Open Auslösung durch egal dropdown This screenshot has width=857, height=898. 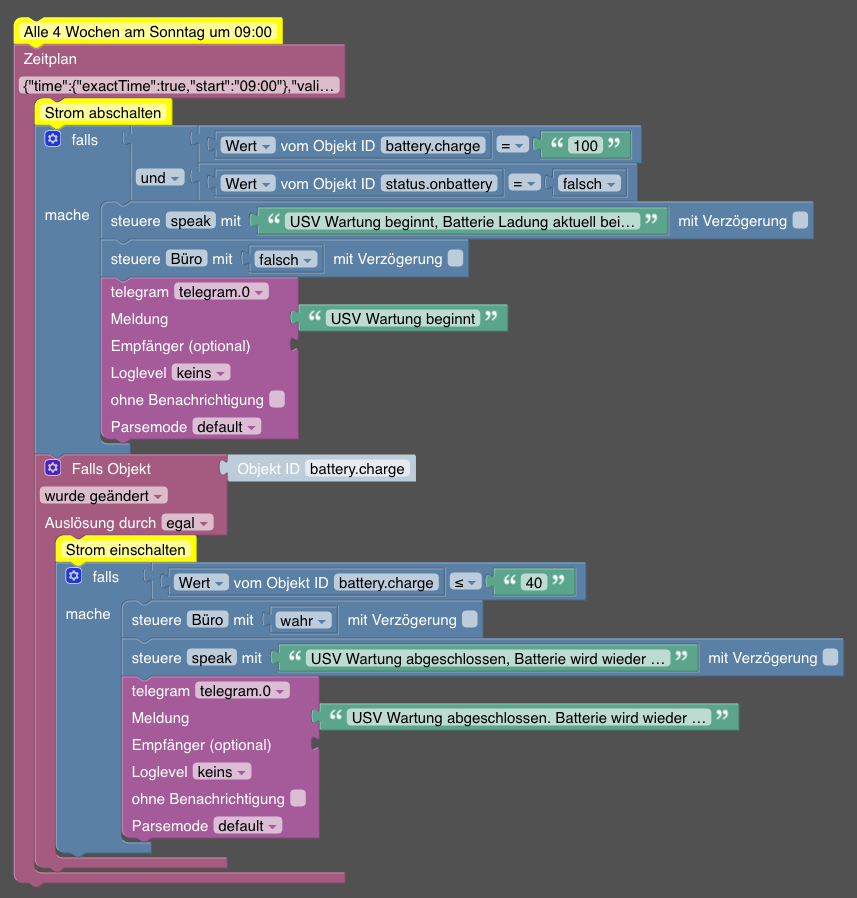click(187, 523)
